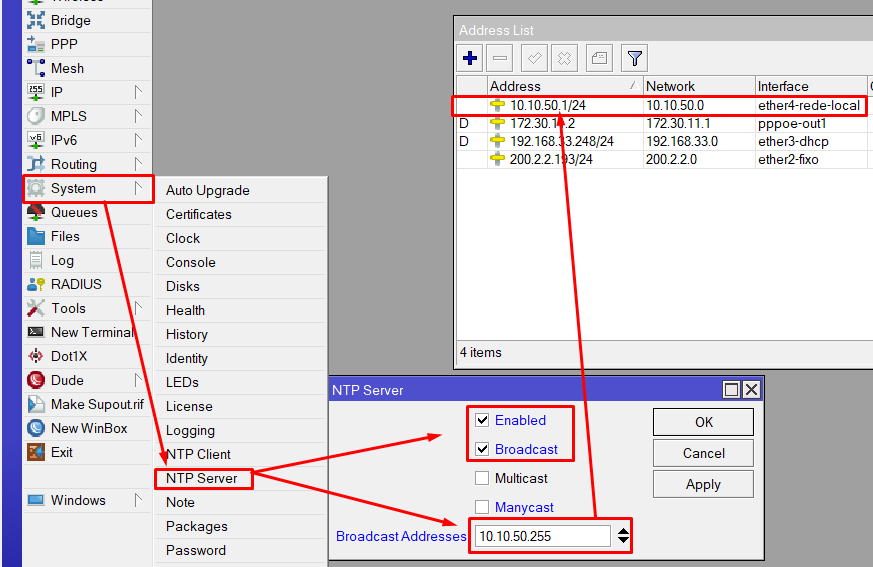Click the minus remove address icon

click(500, 58)
